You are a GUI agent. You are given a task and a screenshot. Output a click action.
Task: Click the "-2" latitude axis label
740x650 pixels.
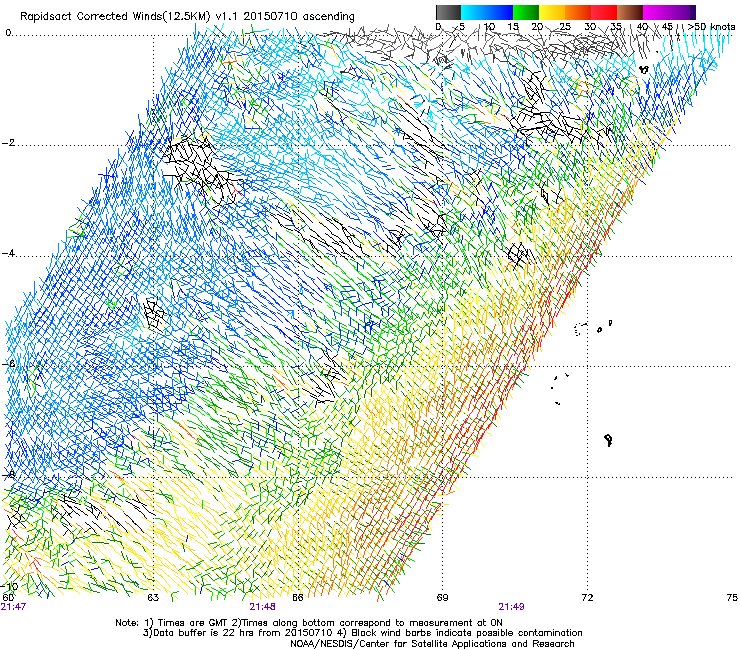(8, 143)
